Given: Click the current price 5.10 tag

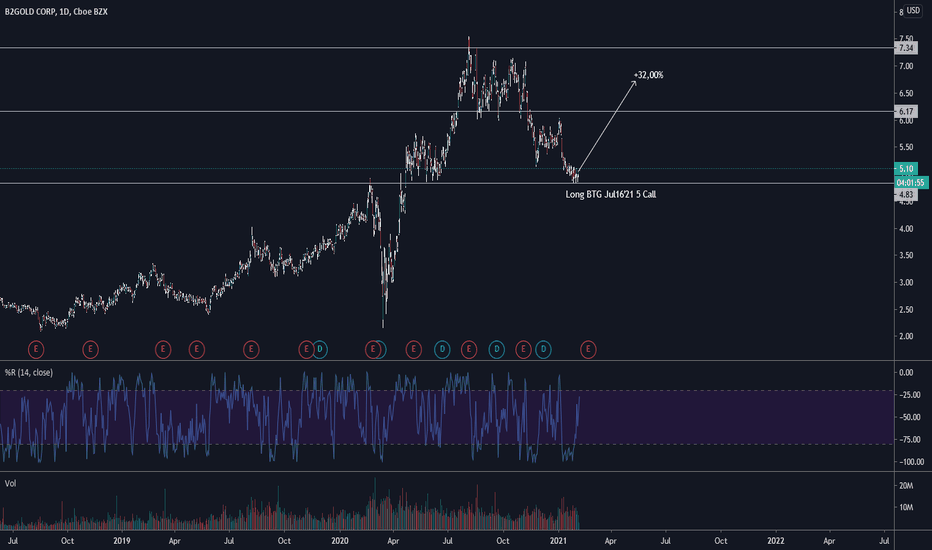Looking at the screenshot, I should [x=906, y=169].
